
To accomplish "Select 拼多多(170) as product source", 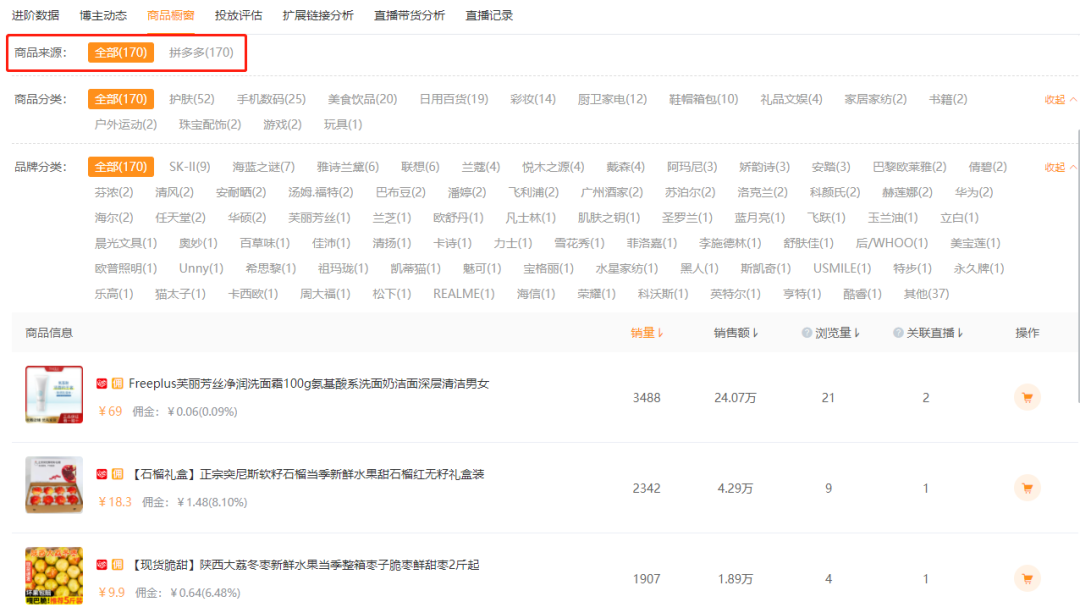I will [201, 52].
